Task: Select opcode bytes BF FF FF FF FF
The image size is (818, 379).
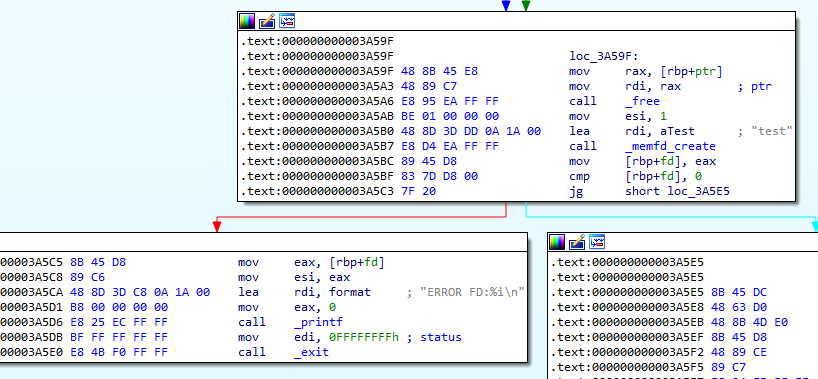Action: tap(118, 337)
